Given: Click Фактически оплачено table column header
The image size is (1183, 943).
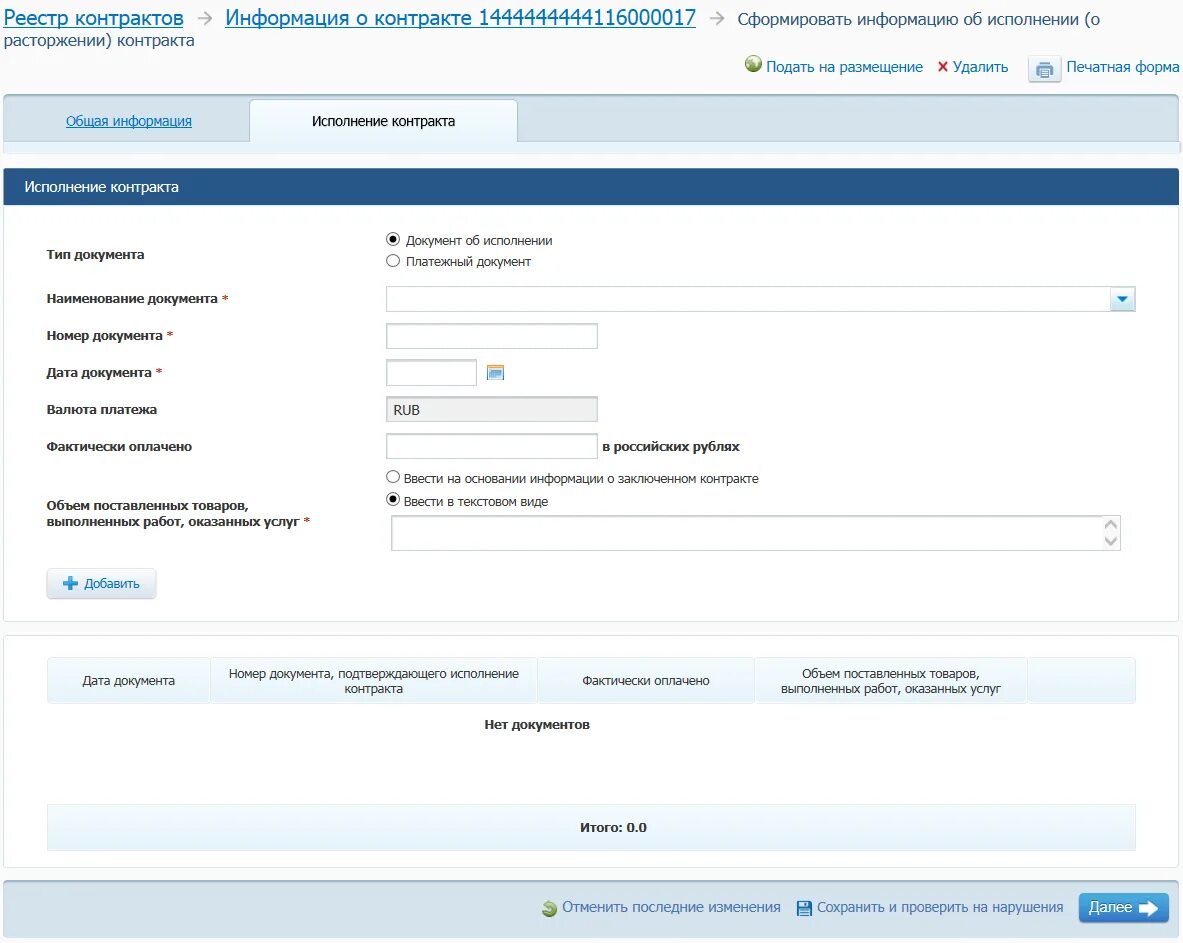Looking at the screenshot, I should pyautogui.click(x=646, y=680).
